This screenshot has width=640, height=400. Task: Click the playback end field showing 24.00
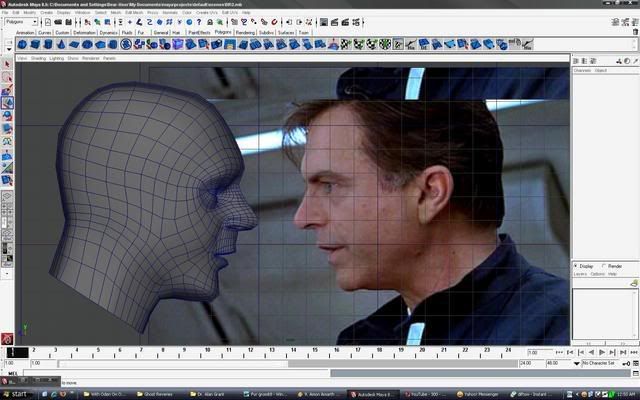[529, 363]
